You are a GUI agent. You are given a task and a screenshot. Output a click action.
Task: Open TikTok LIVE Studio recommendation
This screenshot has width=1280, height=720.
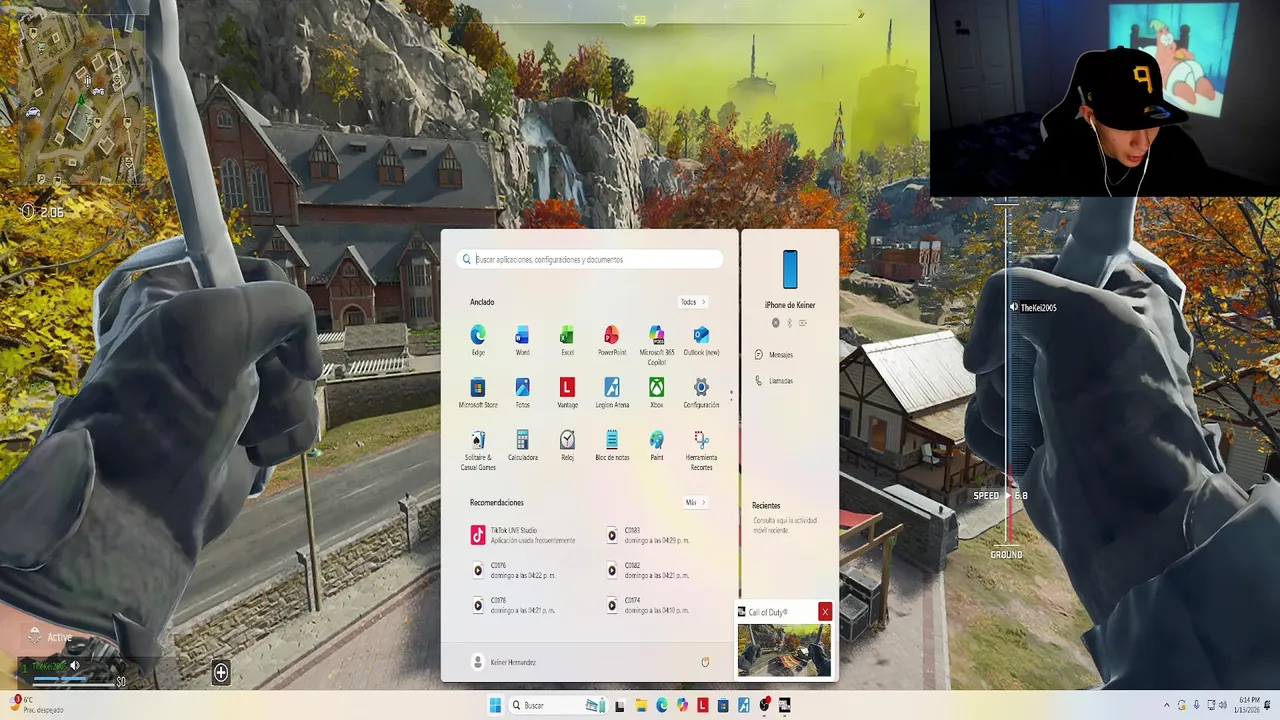coord(523,535)
